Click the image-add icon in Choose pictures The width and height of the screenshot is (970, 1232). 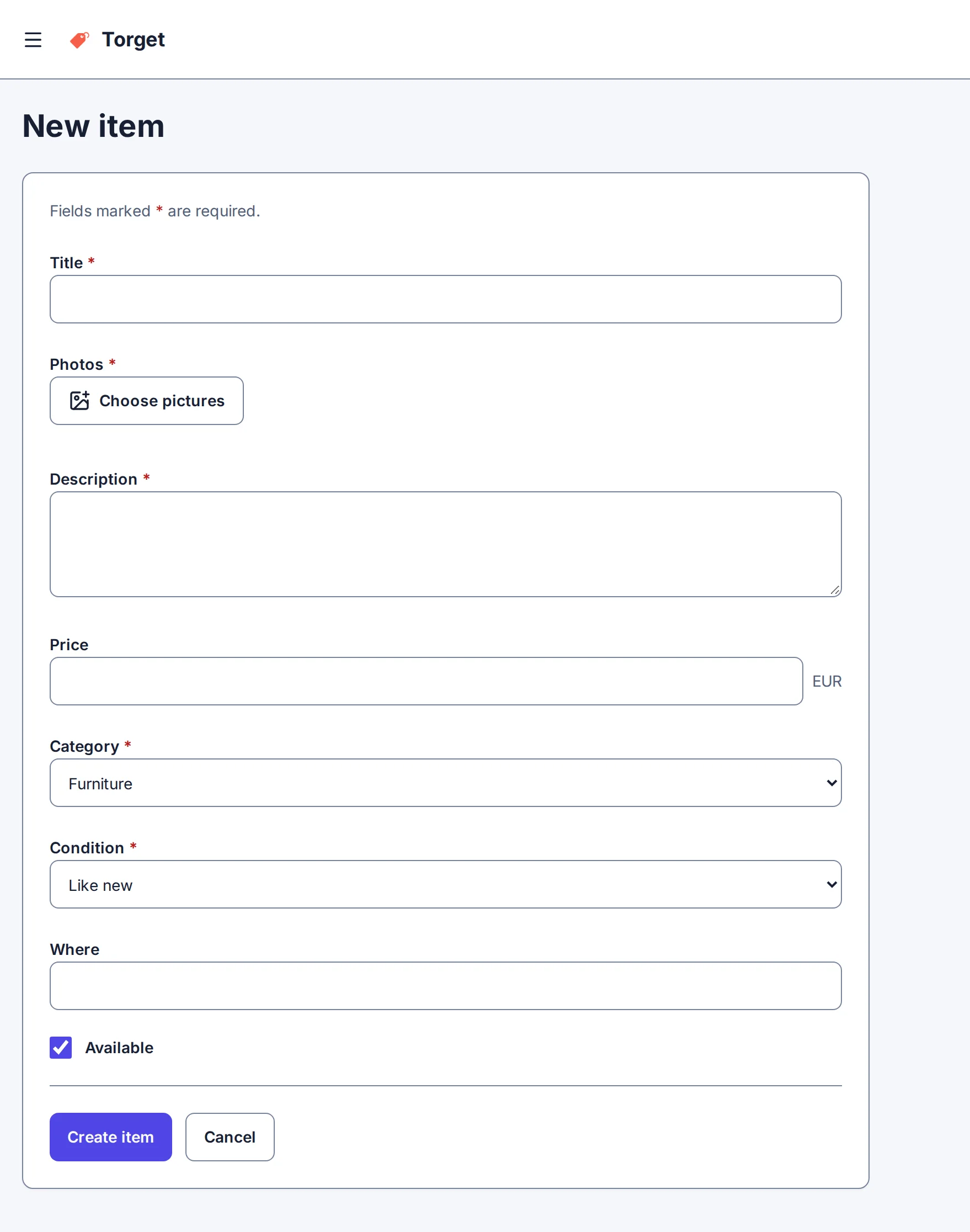[79, 400]
